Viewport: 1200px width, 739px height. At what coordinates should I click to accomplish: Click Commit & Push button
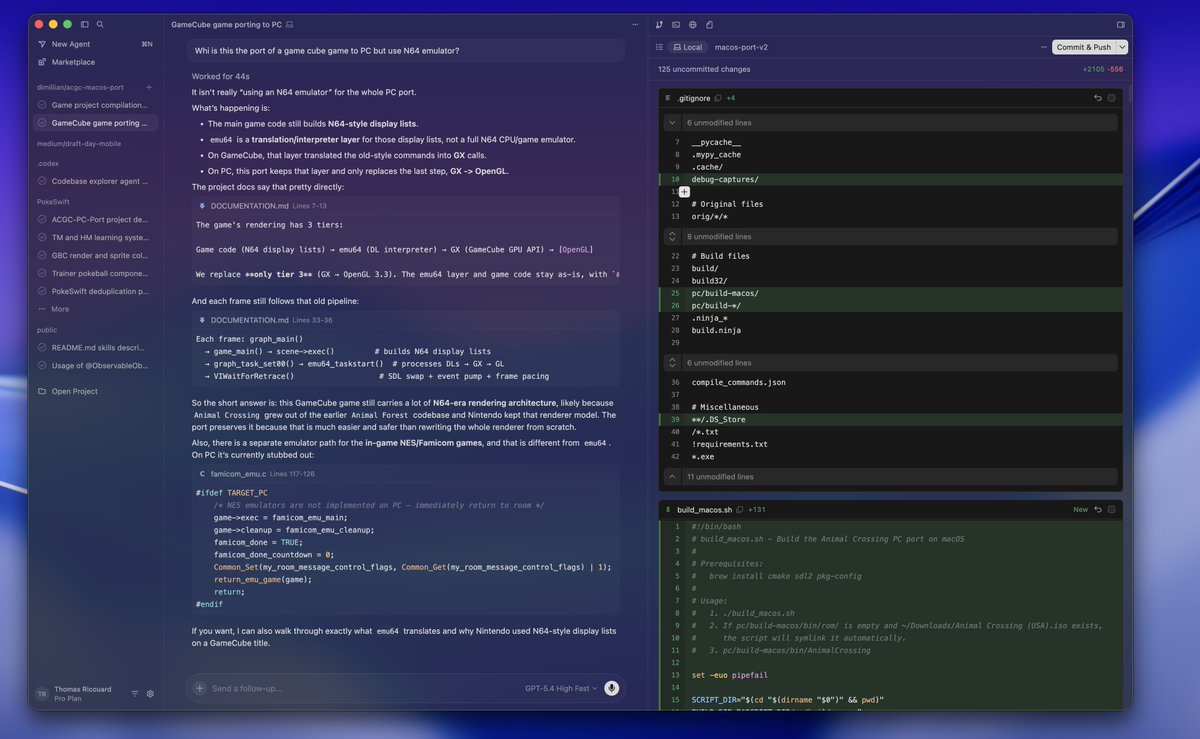(x=1084, y=47)
